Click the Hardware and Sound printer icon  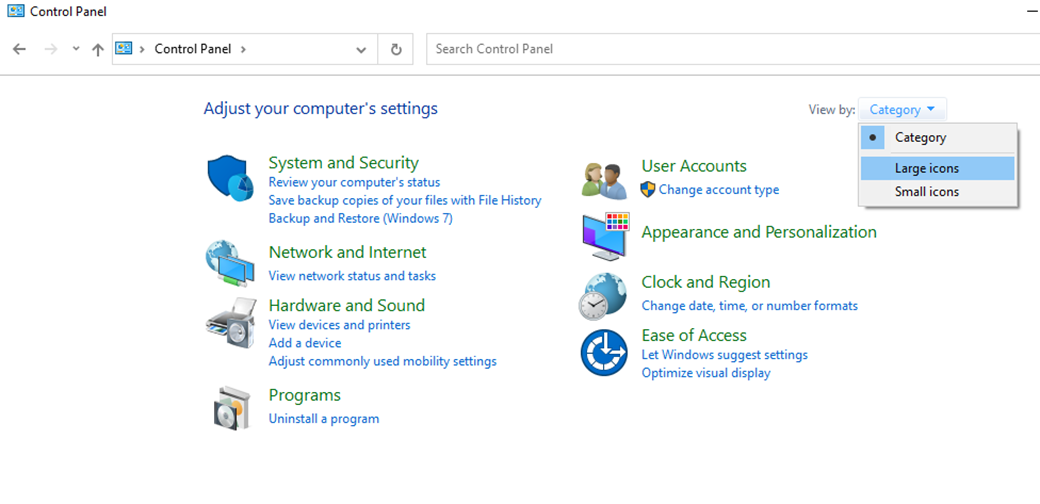click(230, 321)
